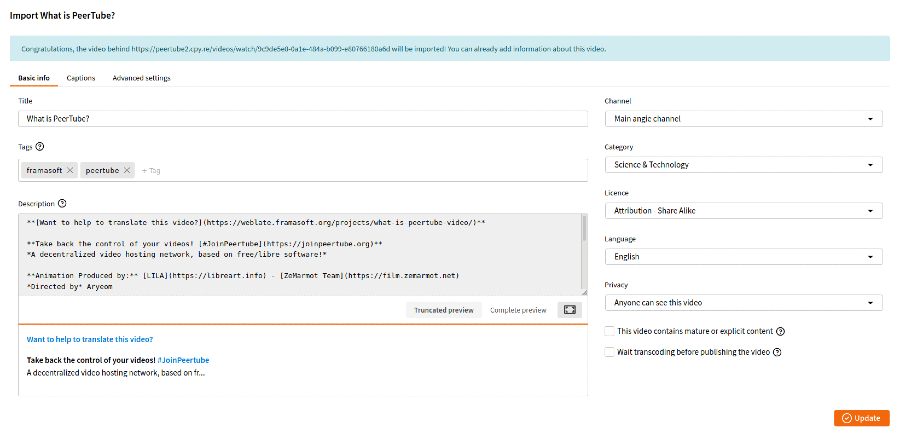Open the Category dropdown showing Science & Technology
The width and height of the screenshot is (900, 433).
[743, 165]
